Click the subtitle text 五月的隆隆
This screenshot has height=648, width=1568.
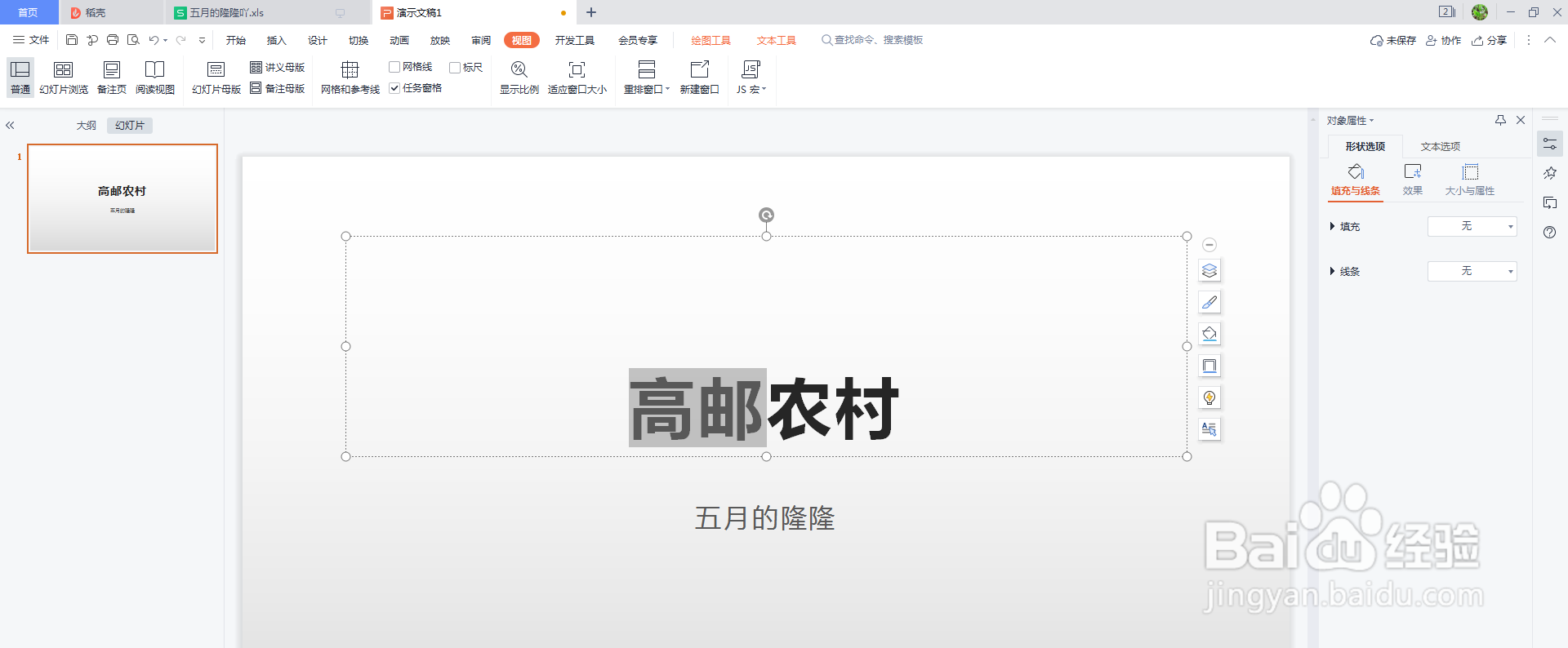tap(765, 518)
